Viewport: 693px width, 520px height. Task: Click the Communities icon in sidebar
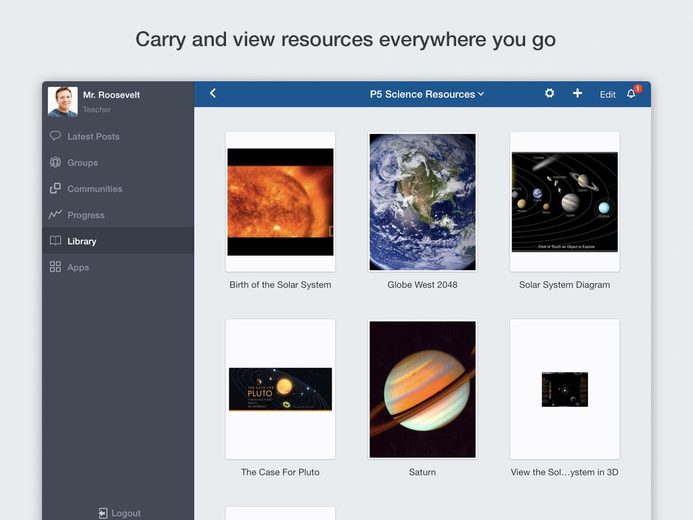(55, 188)
